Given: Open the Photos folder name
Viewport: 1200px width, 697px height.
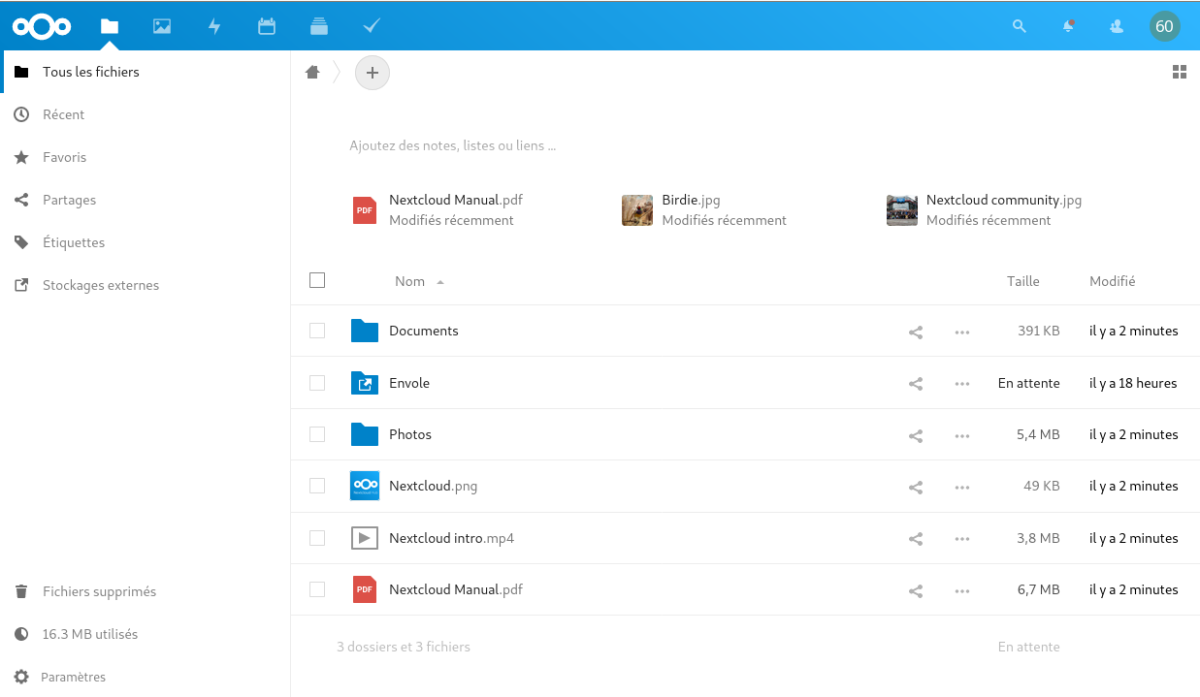Looking at the screenshot, I should coord(410,435).
